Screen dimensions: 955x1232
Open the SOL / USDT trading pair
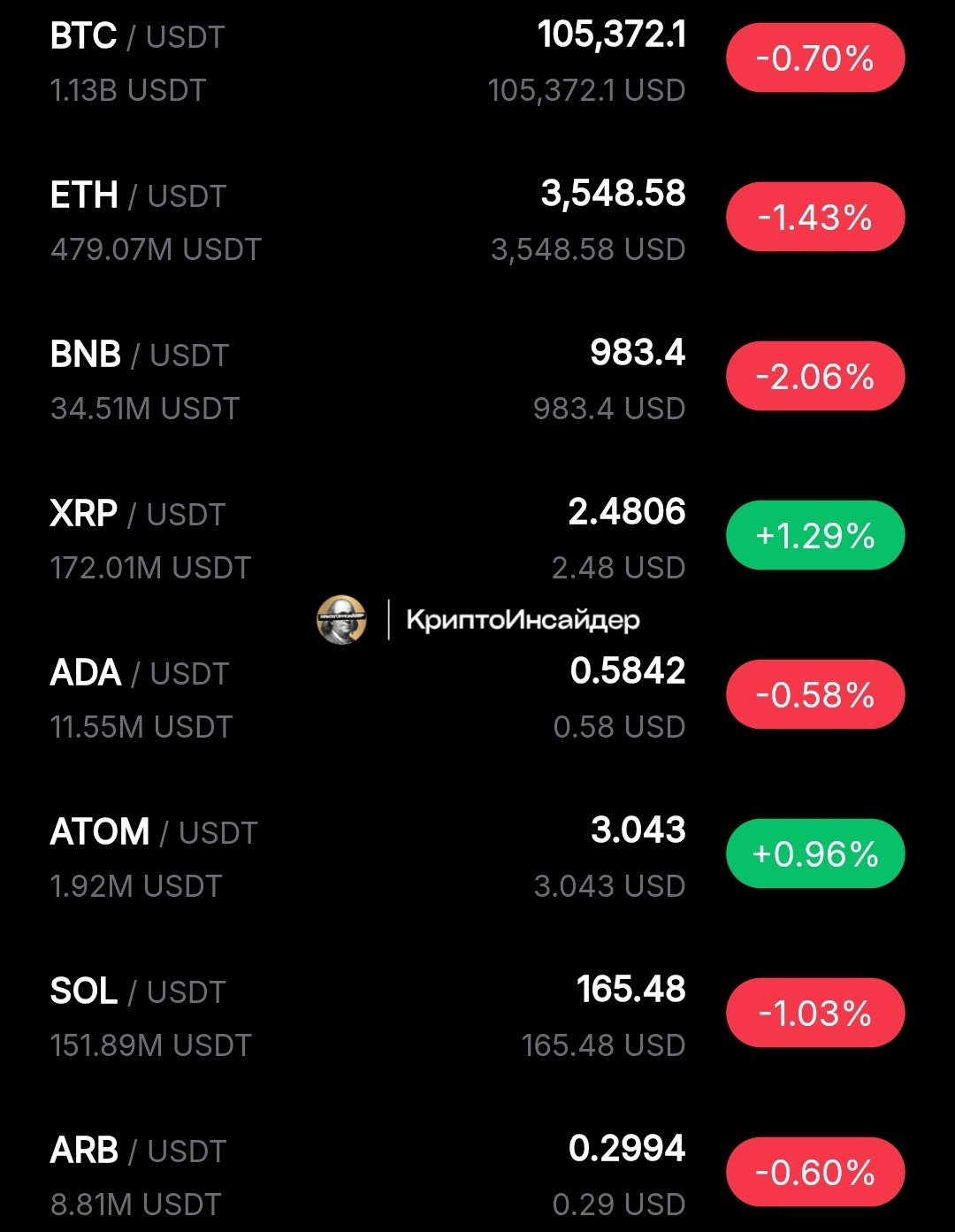pos(138,992)
